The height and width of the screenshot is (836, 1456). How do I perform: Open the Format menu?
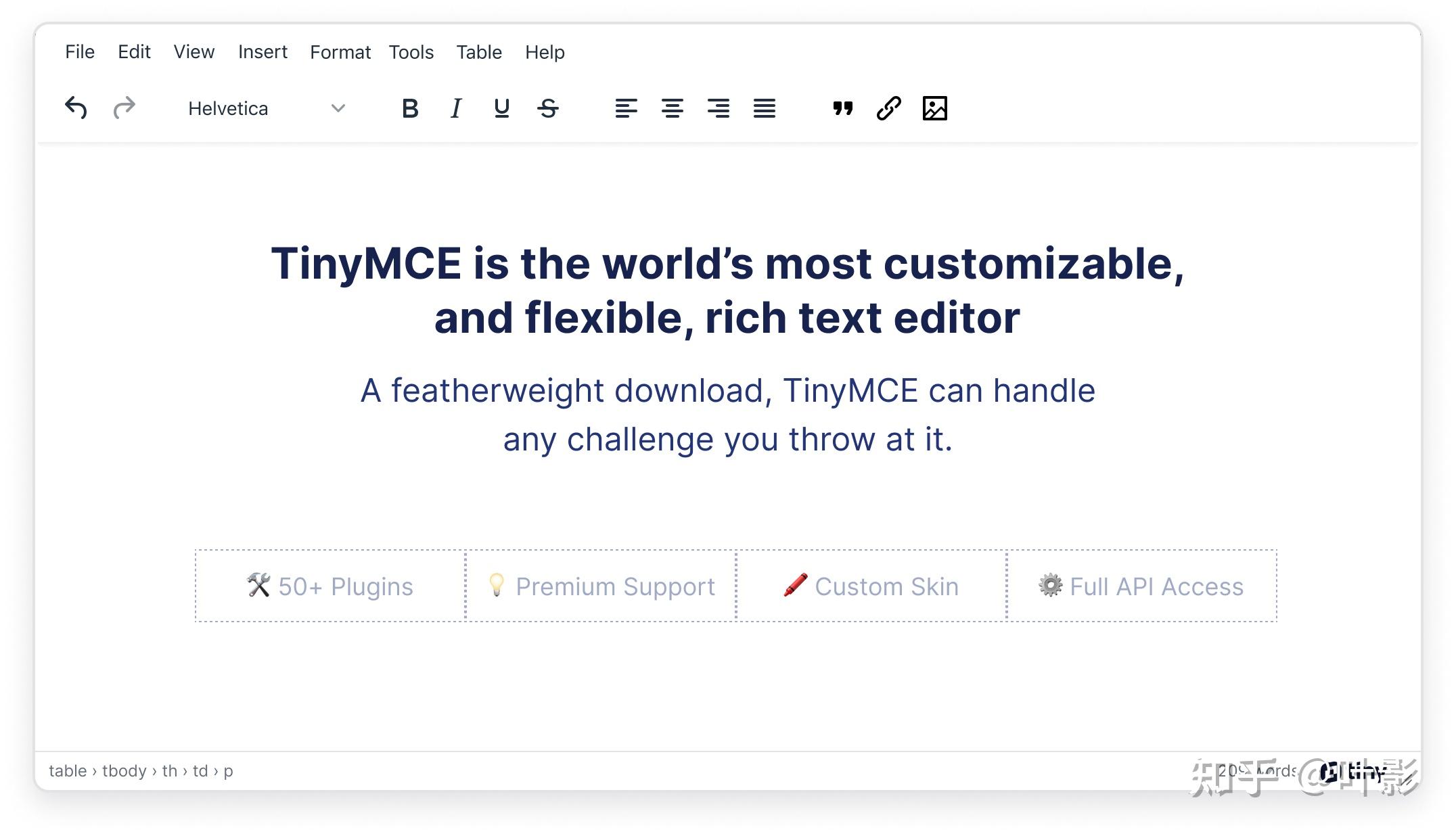point(340,52)
